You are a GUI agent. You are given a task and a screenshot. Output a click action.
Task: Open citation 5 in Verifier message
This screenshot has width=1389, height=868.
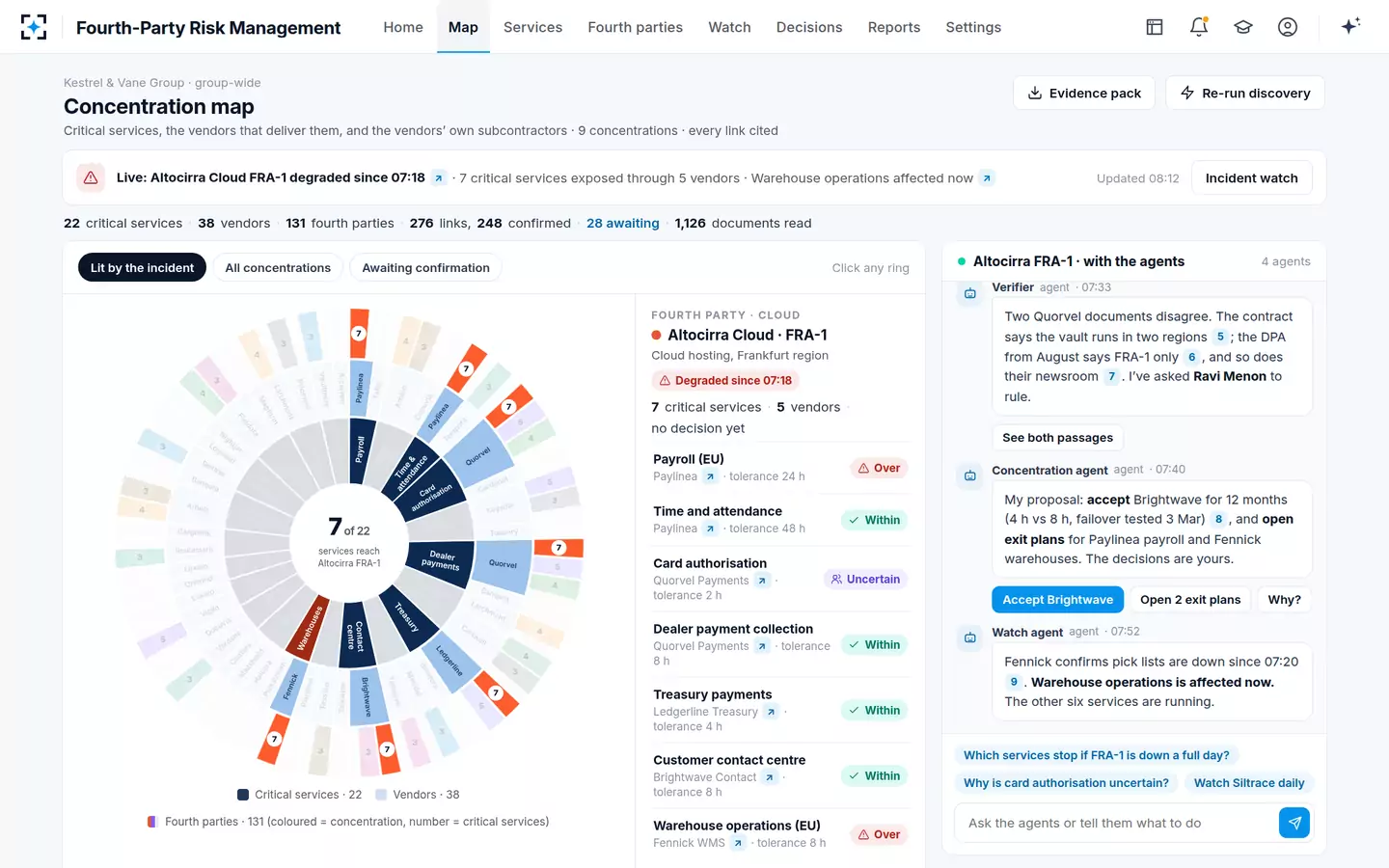point(1220,337)
